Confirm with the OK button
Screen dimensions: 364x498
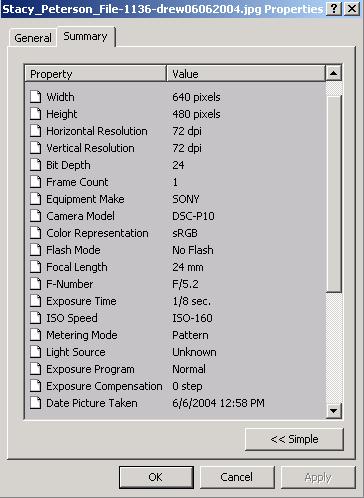tap(156, 477)
